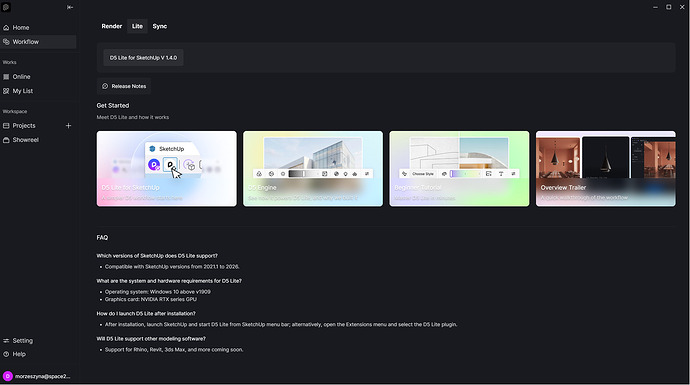
Task: Click 'Compatible with SketchUp versions from 2021.1 to 2026.' line
Action: [172, 267]
